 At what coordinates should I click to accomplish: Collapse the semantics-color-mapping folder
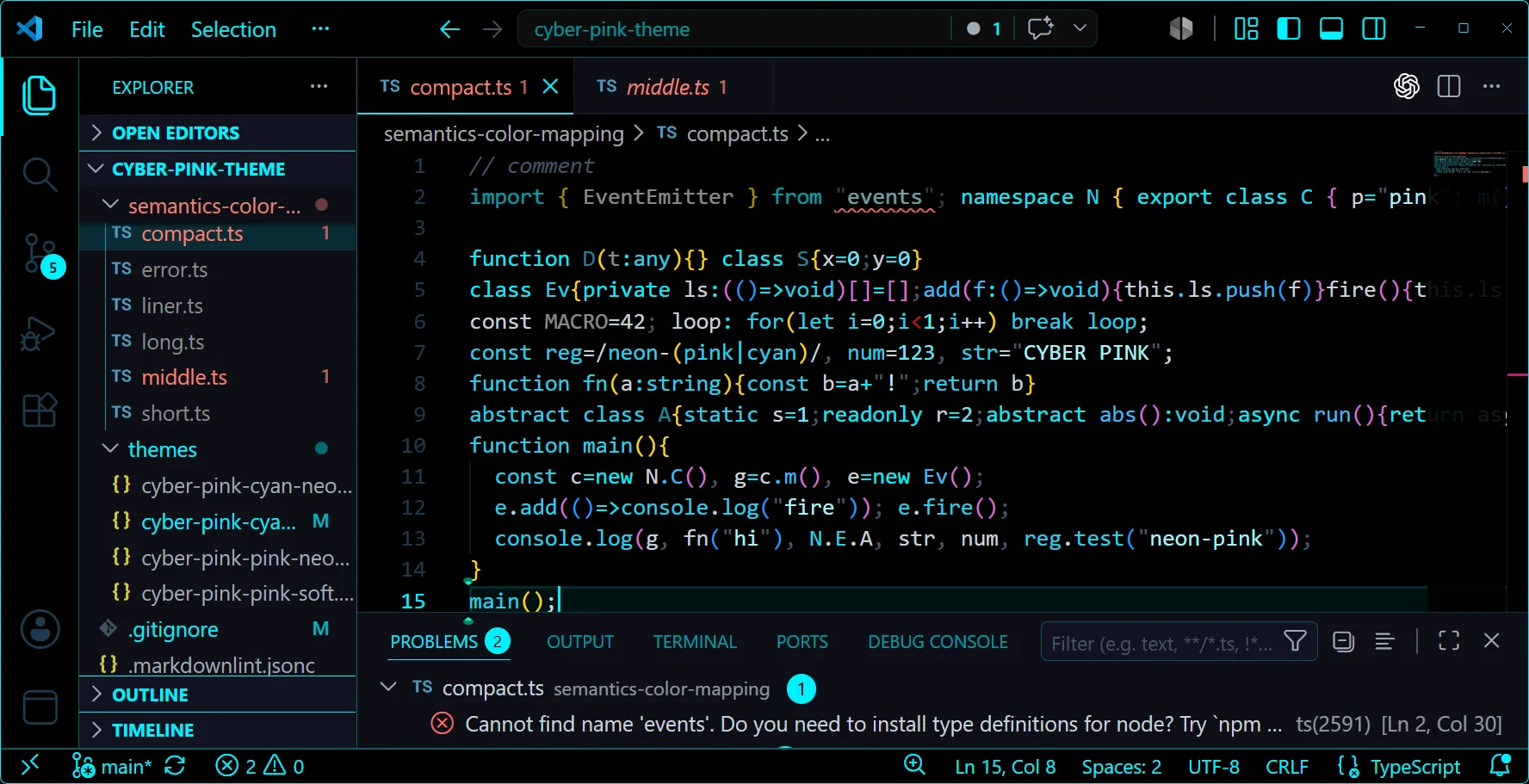click(x=217, y=205)
